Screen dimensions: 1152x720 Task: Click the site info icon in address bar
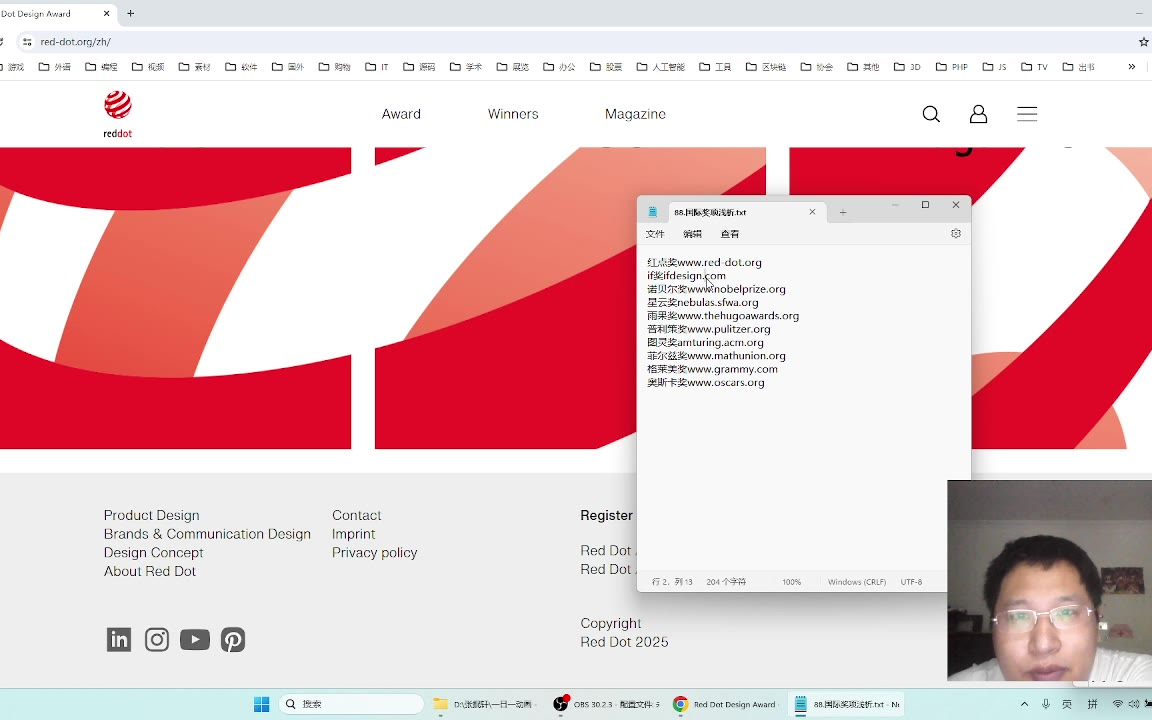tap(26, 42)
